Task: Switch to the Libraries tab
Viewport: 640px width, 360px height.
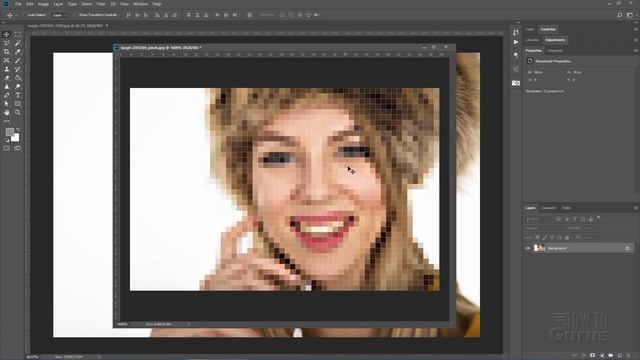Action: coord(532,40)
